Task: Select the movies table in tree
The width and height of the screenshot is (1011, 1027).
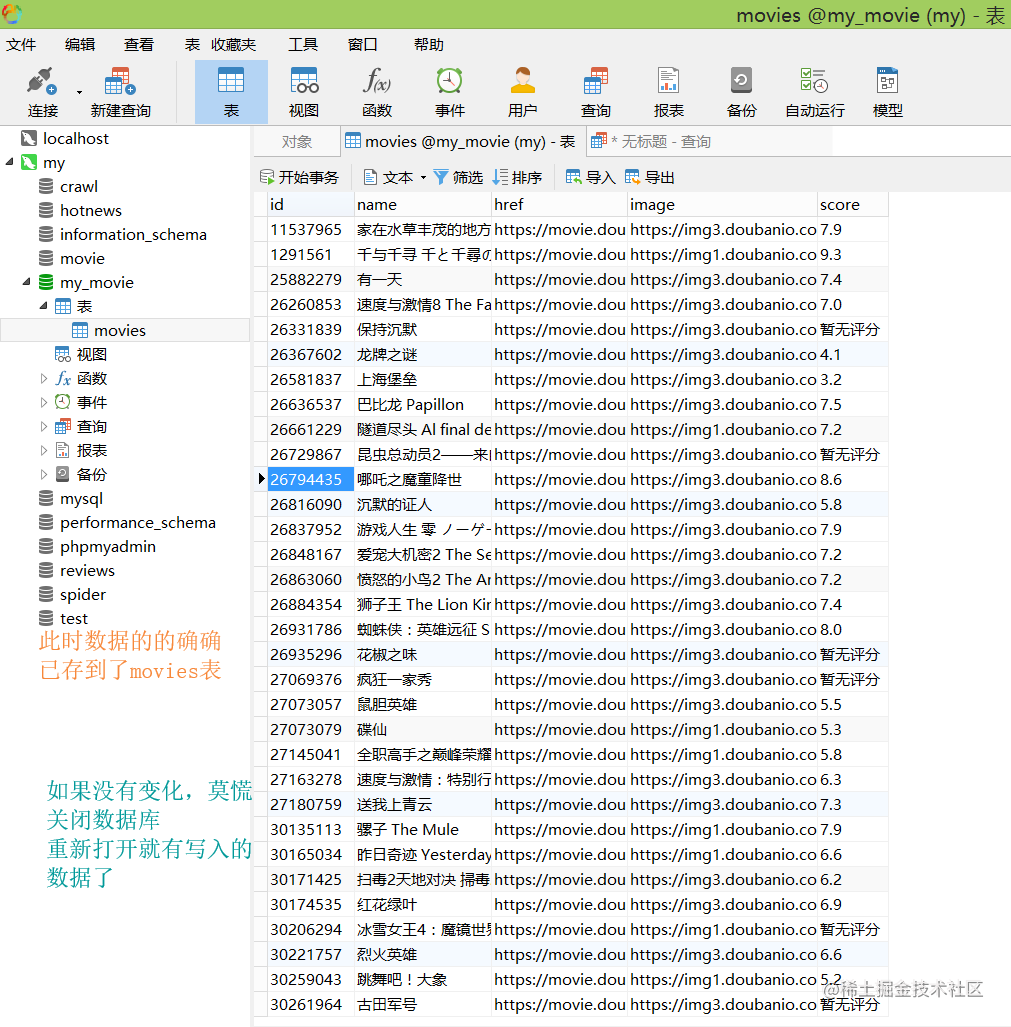Action: (x=120, y=330)
